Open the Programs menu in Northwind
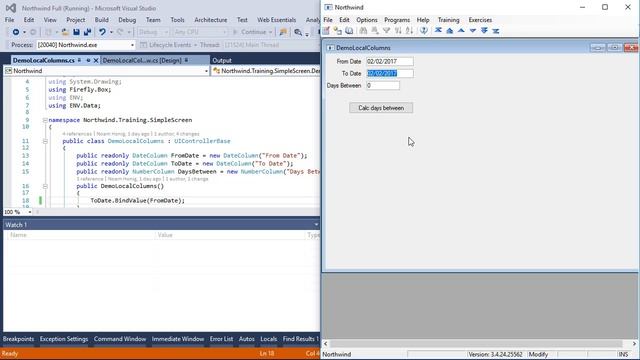The width and height of the screenshot is (640, 360). pos(397,20)
